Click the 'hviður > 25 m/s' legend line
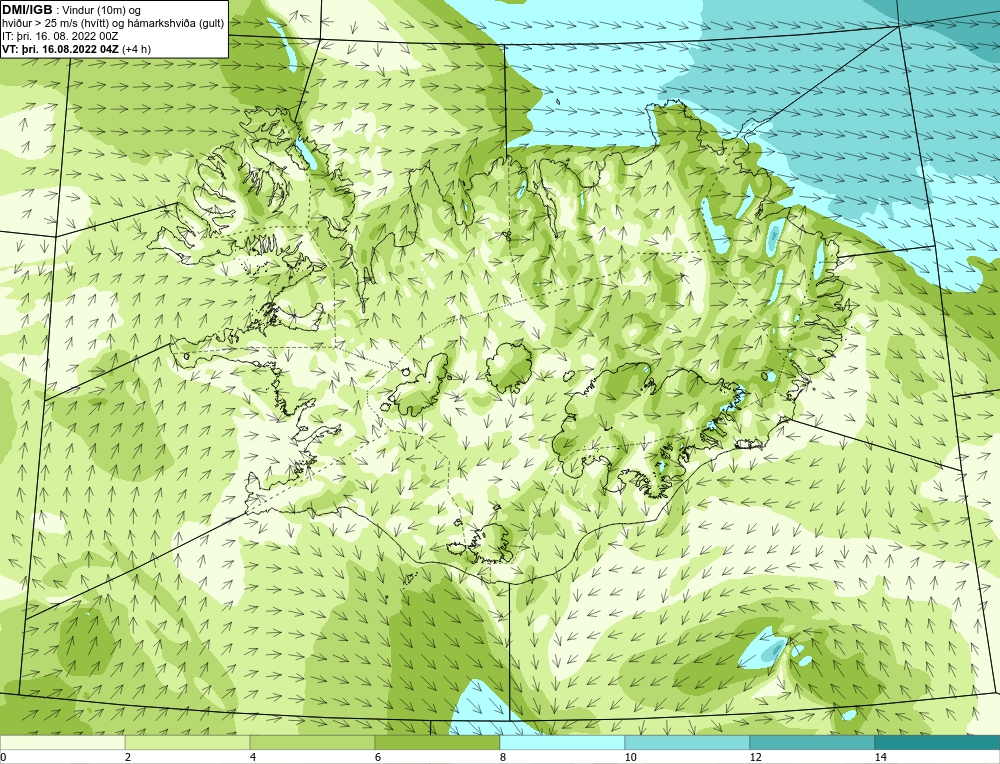This screenshot has height=764, width=1000. pos(113,24)
